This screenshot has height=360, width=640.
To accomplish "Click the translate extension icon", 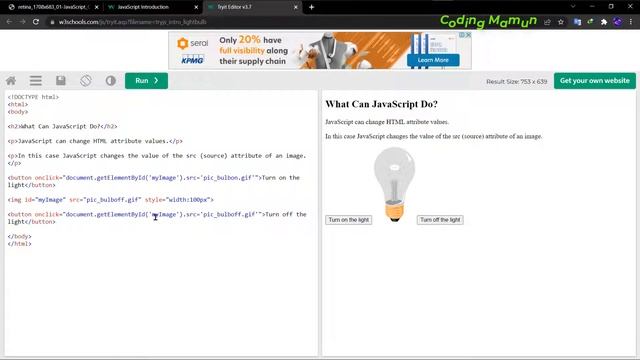I will [x=577, y=22].
